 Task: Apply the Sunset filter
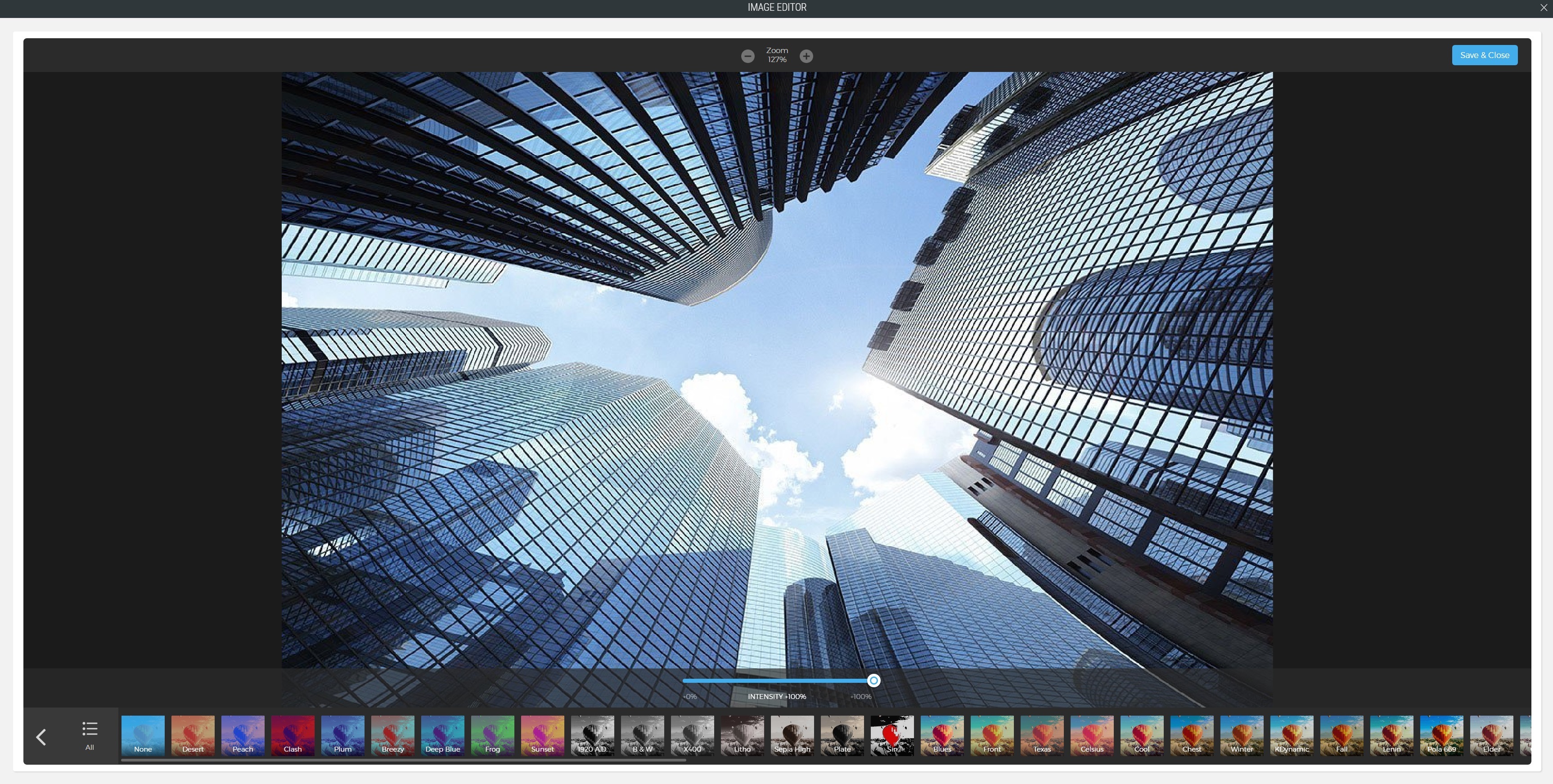(542, 736)
